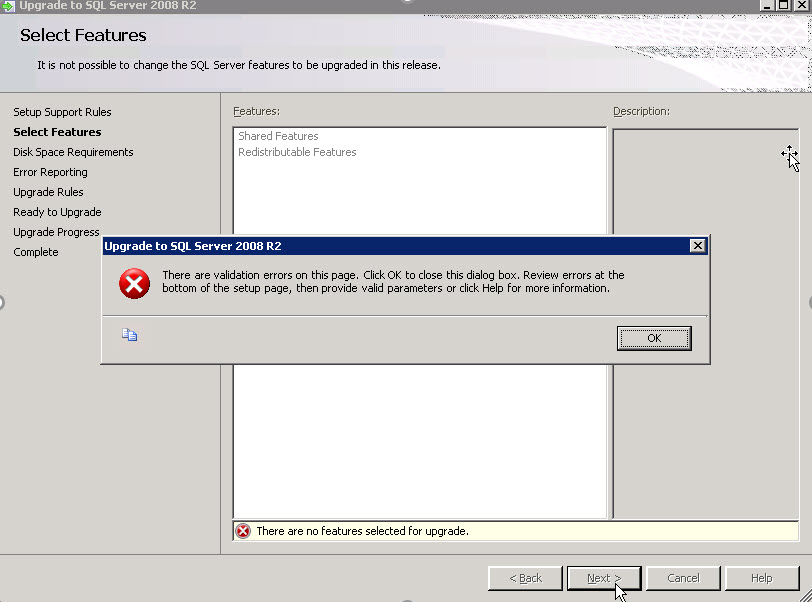
Task: Go to previous page with < Back button
Action: click(x=525, y=578)
